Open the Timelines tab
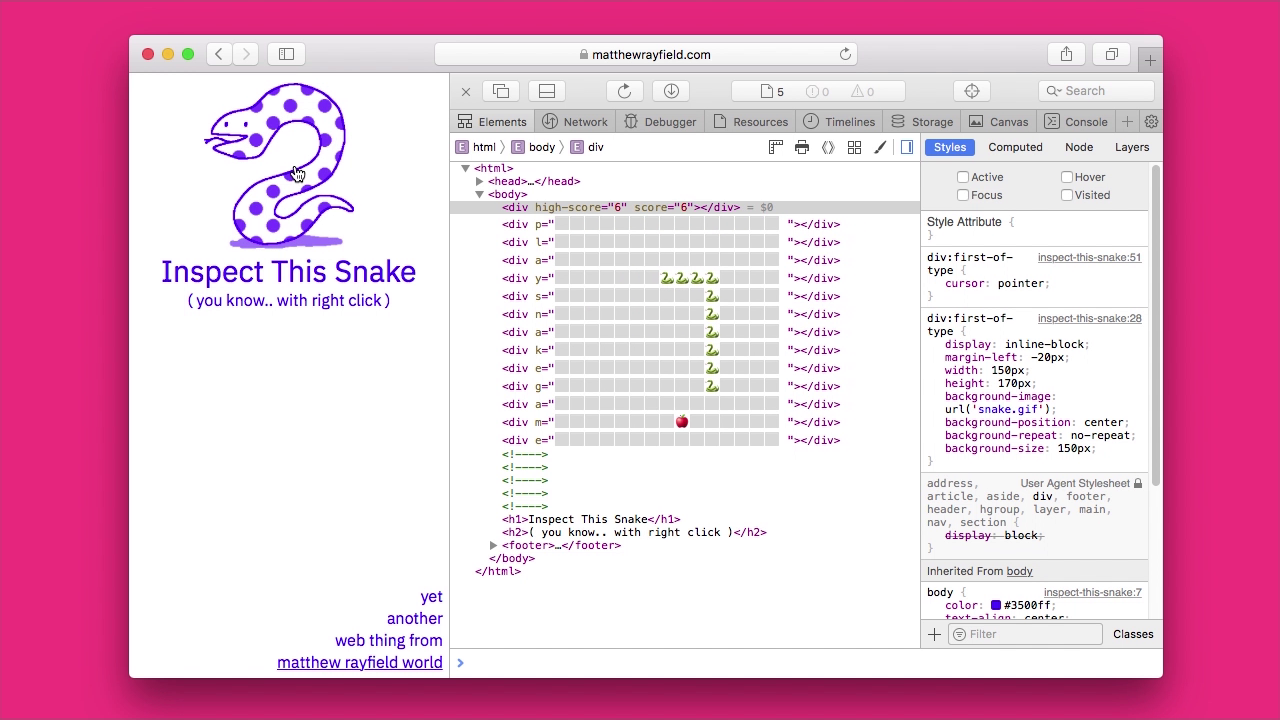Viewport: 1280px width, 720px height. click(839, 122)
